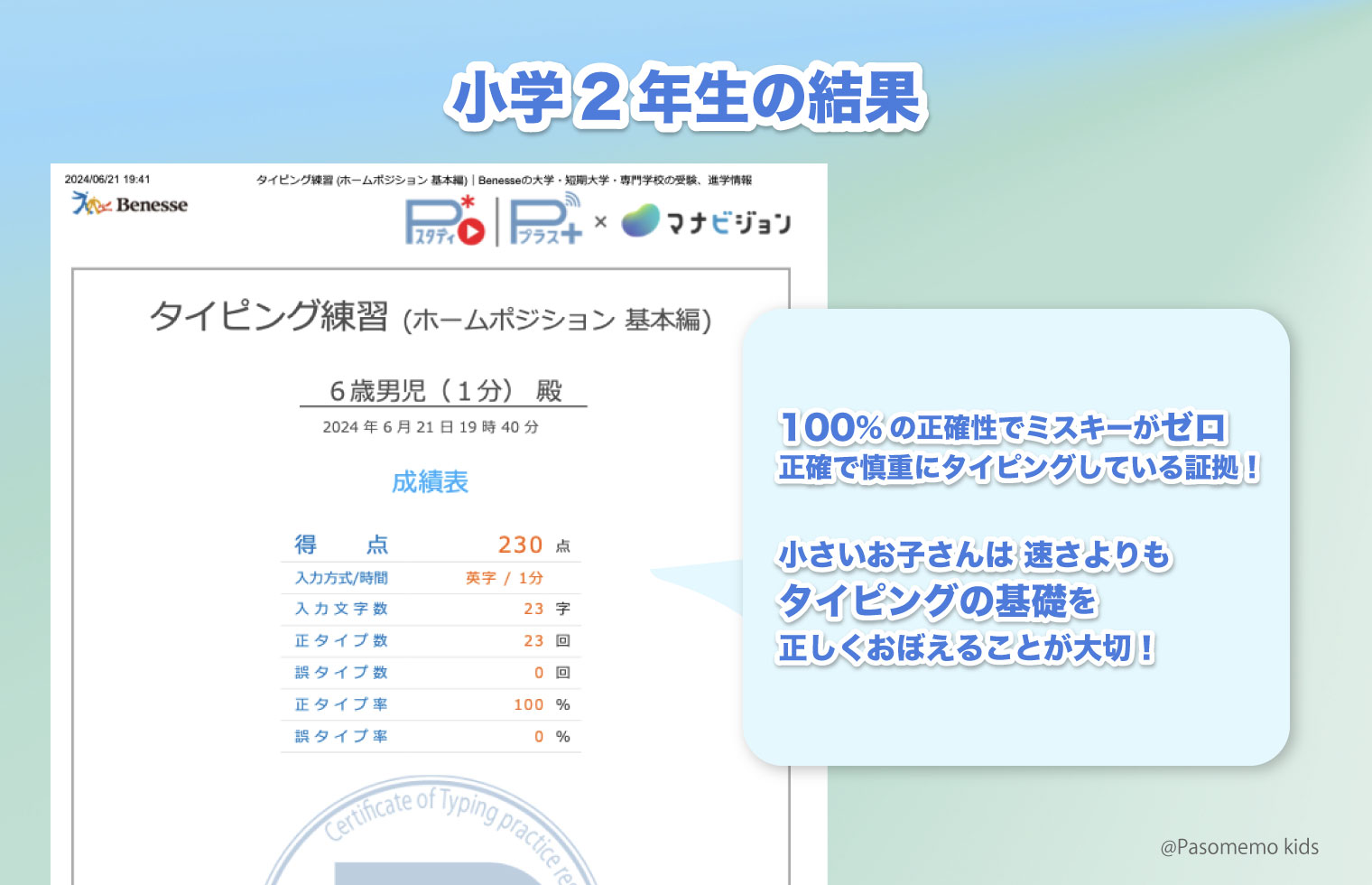Click the Pプラス logo icon

(547, 219)
